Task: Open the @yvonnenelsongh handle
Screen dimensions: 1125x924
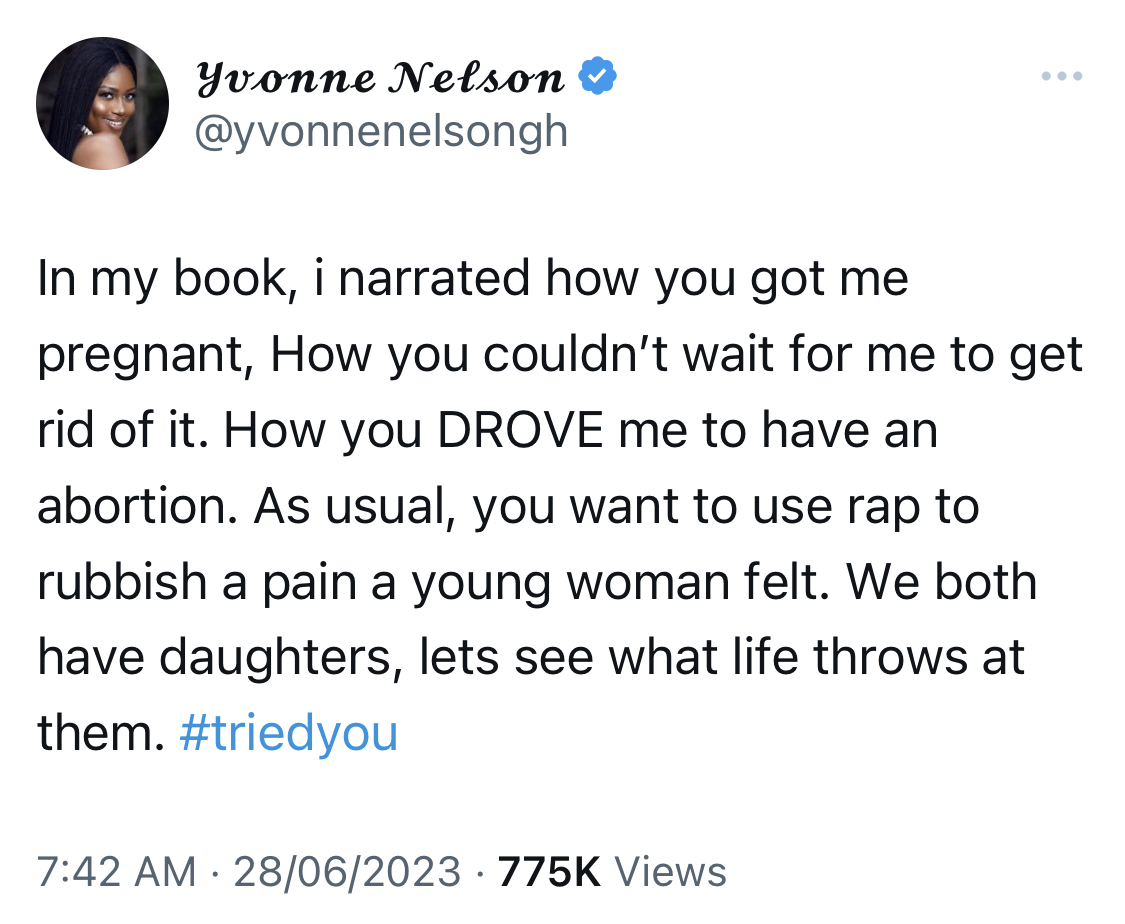Action: (381, 131)
